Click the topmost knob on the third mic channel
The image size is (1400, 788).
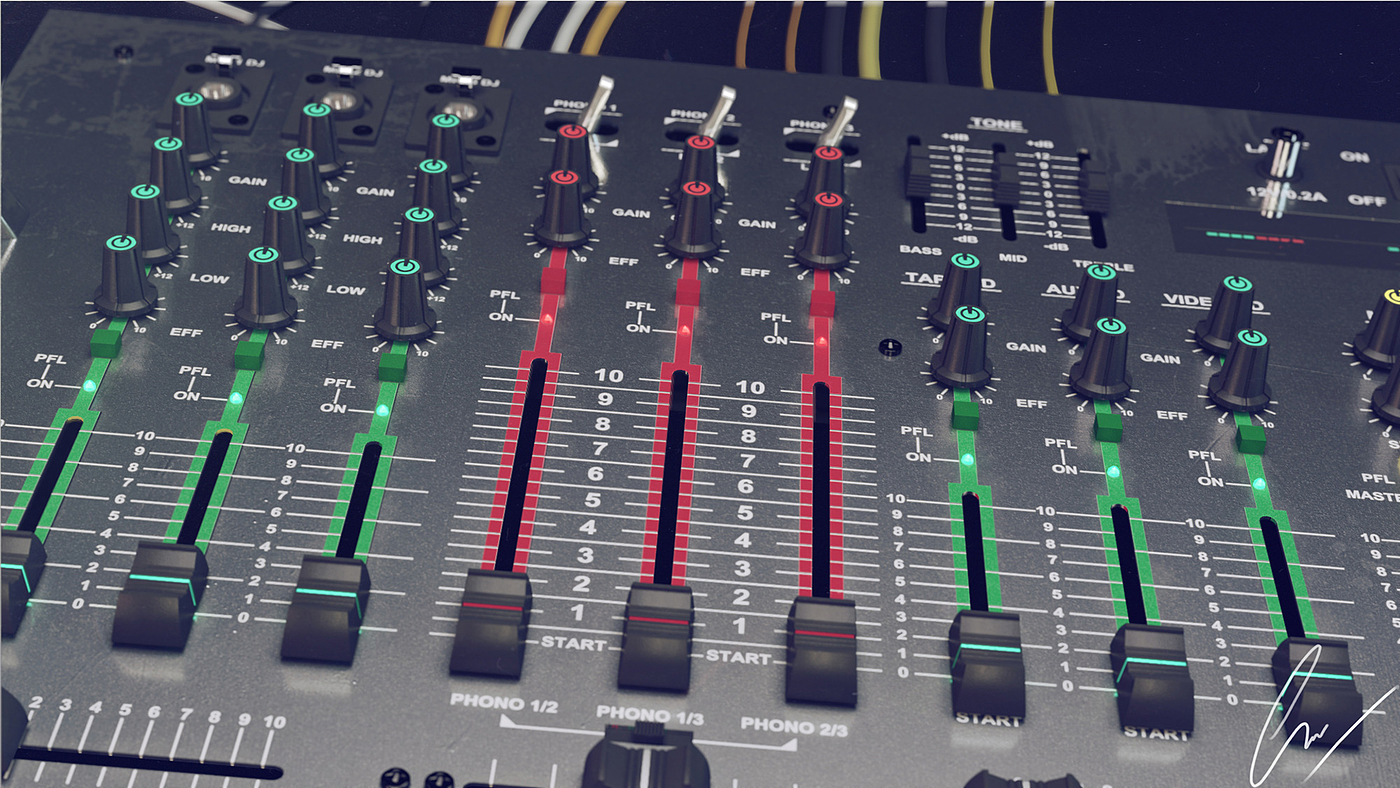[x=447, y=149]
